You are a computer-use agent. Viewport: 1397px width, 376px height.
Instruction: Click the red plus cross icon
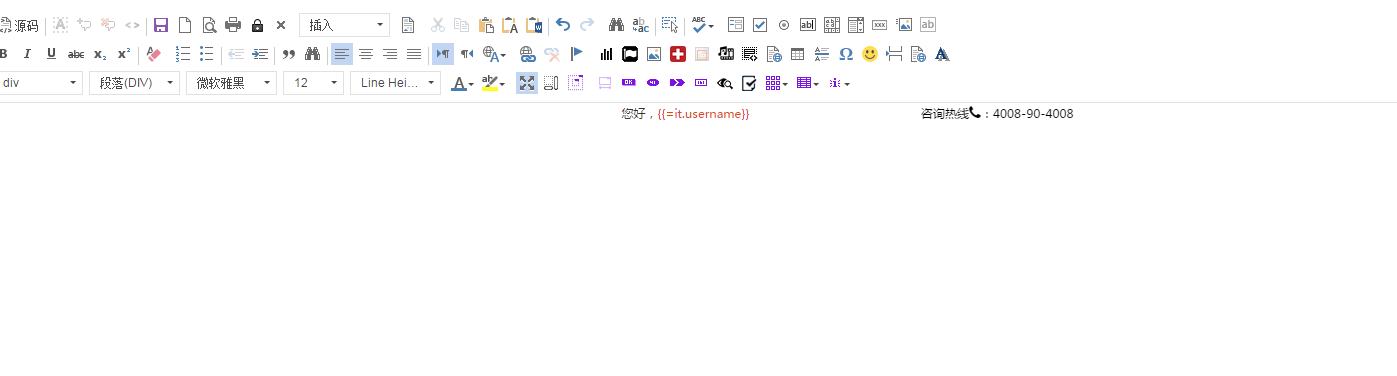point(678,54)
